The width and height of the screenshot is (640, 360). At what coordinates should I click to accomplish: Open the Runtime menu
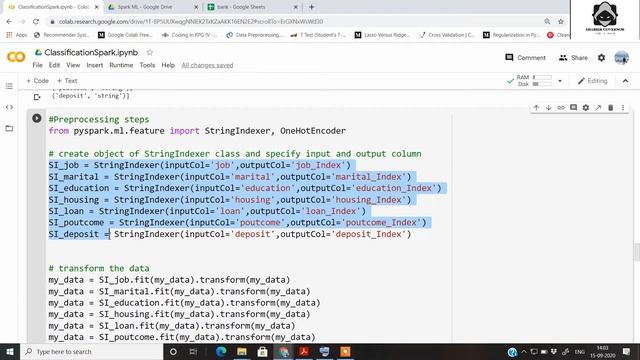point(121,65)
